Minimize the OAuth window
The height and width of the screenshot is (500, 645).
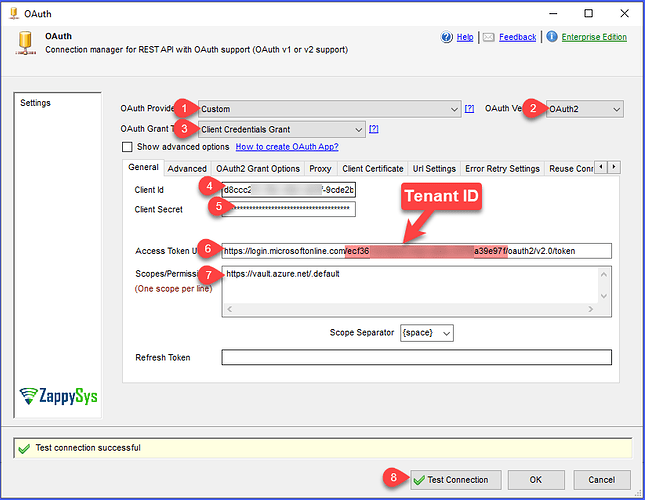click(x=553, y=14)
